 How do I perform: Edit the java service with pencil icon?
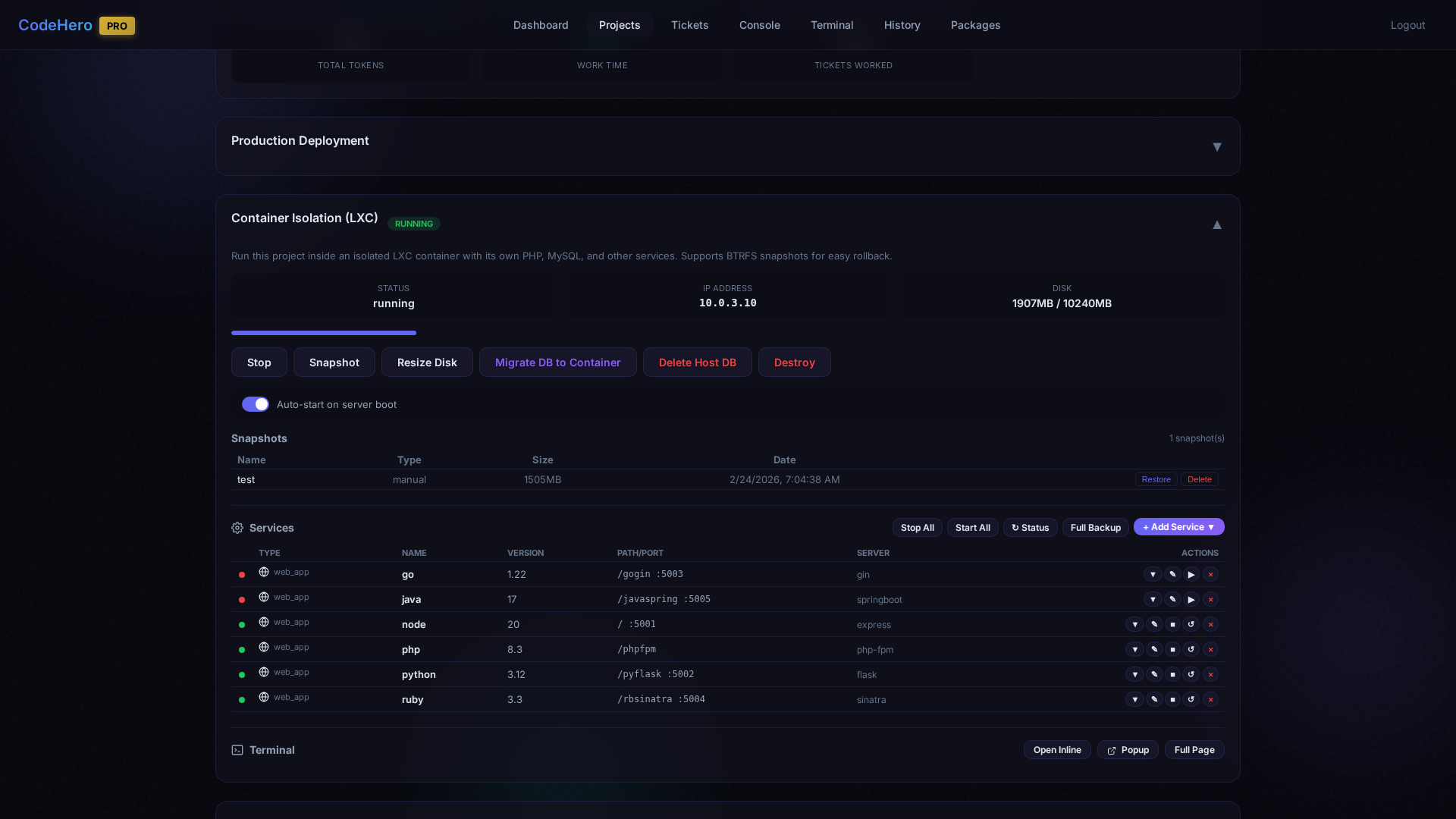(1172, 600)
